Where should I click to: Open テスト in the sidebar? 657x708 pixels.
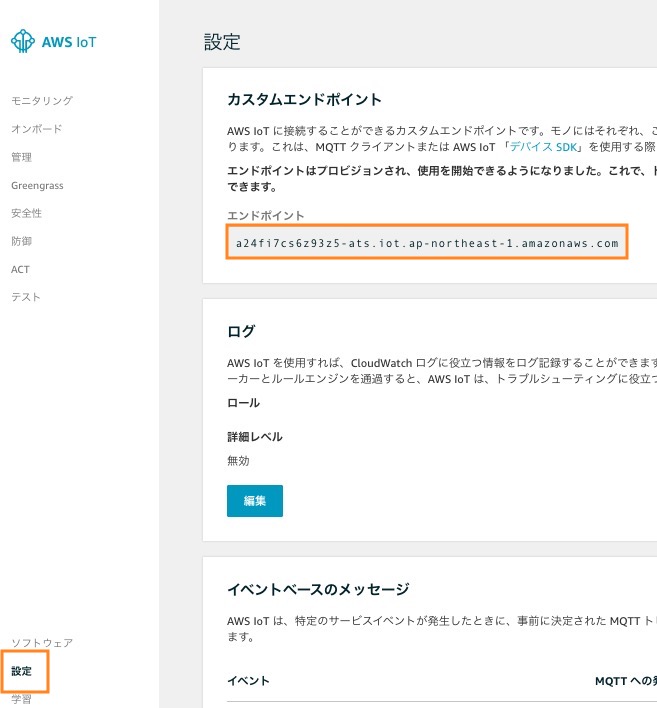tap(26, 297)
